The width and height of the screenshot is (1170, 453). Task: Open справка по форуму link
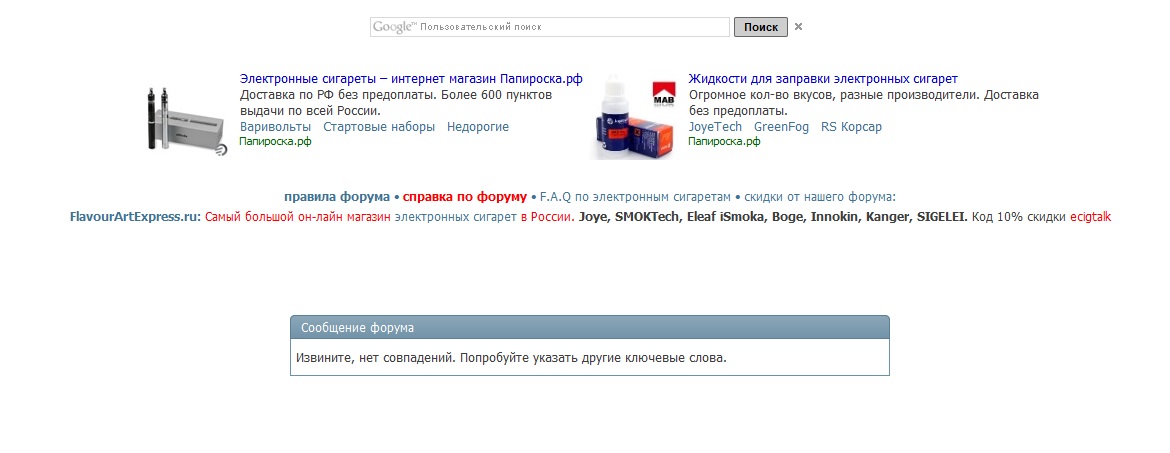[x=465, y=197]
